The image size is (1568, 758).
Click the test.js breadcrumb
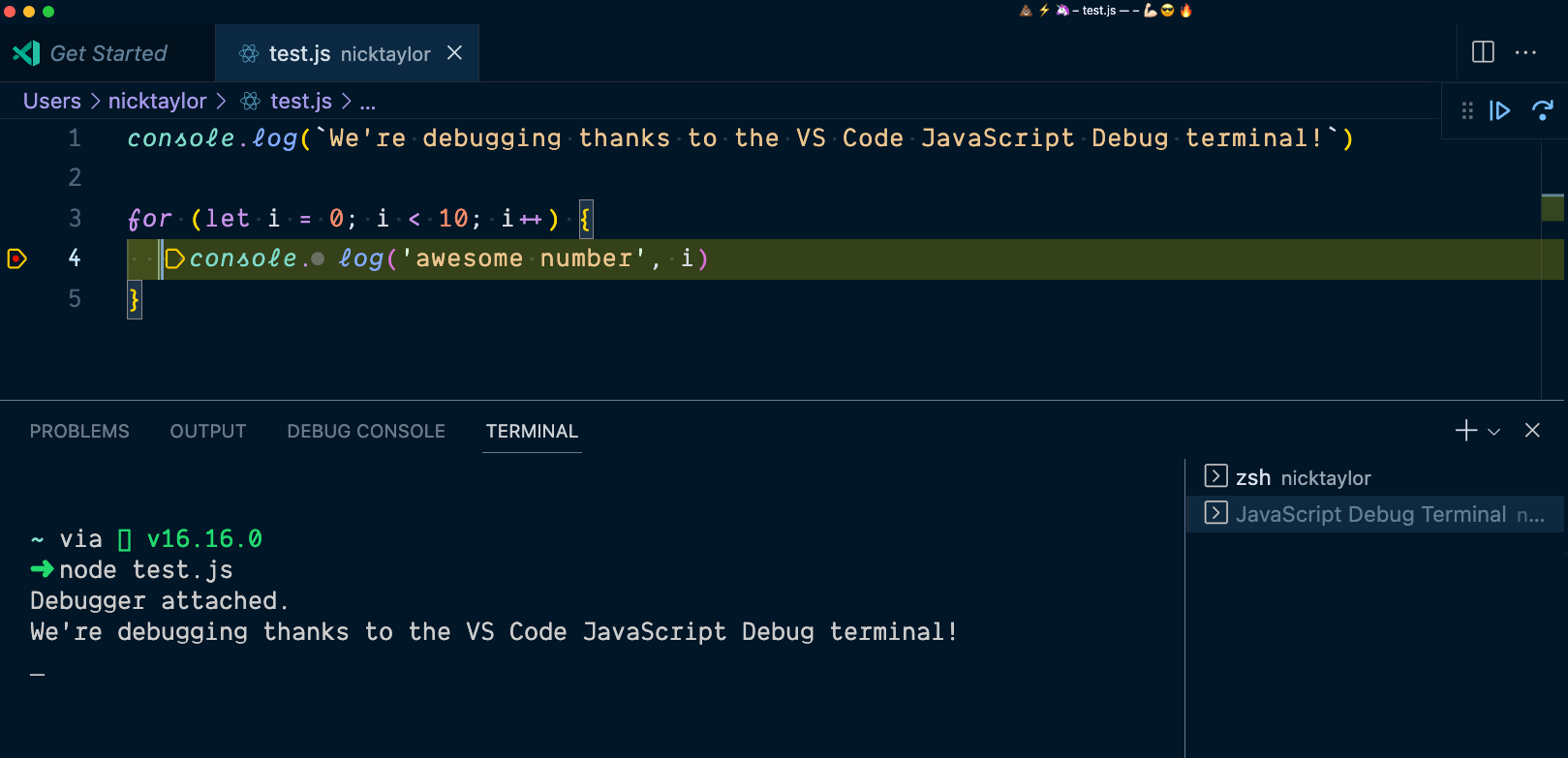301,101
